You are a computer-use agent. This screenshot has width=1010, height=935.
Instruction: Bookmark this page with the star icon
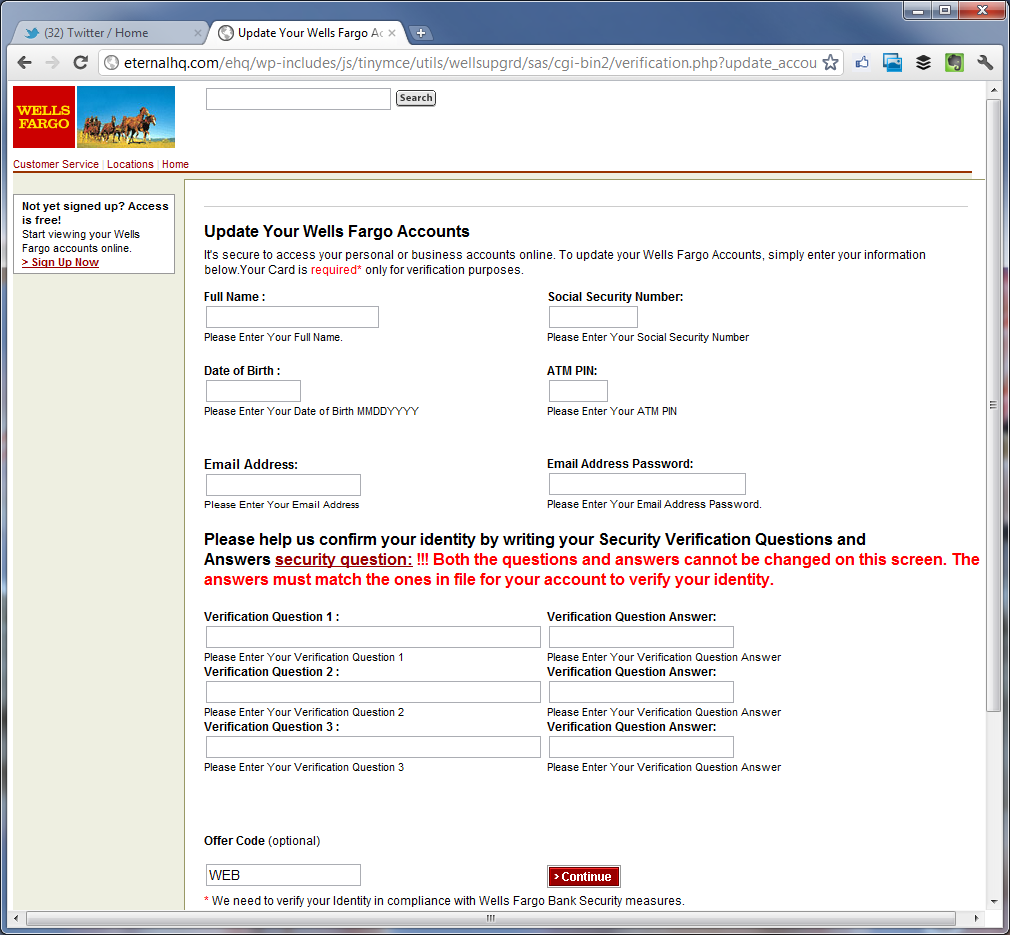tap(830, 62)
